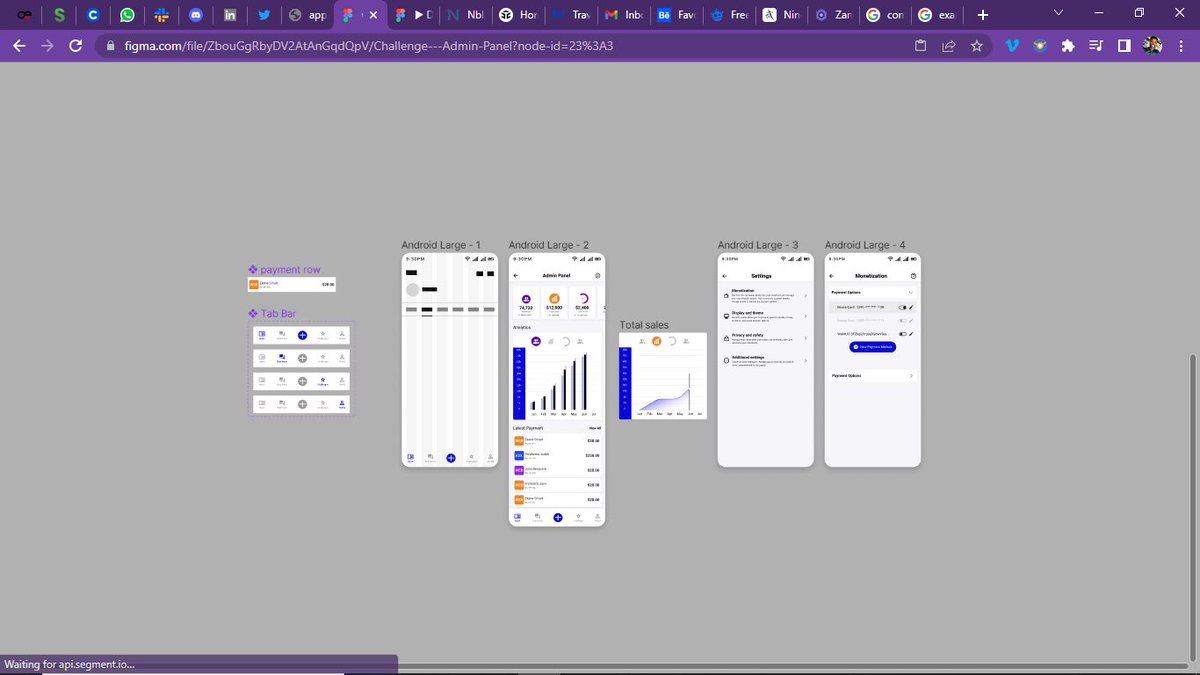Click orange chart icon on $12,800 stat card
Viewport: 1200px width, 675px height.
pos(554,298)
